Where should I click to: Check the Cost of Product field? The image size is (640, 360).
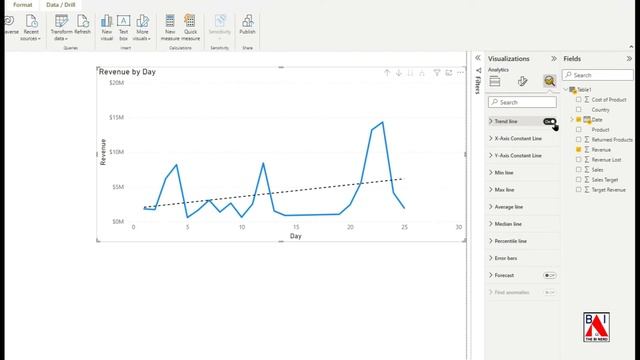point(578,100)
